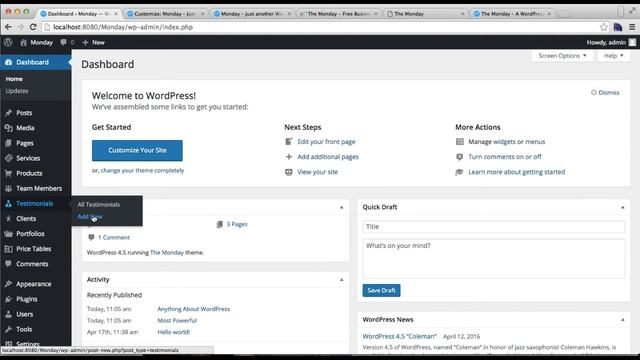The image size is (640, 360).
Task: Click the Clients star icon in sidebar
Action: pos(9,218)
